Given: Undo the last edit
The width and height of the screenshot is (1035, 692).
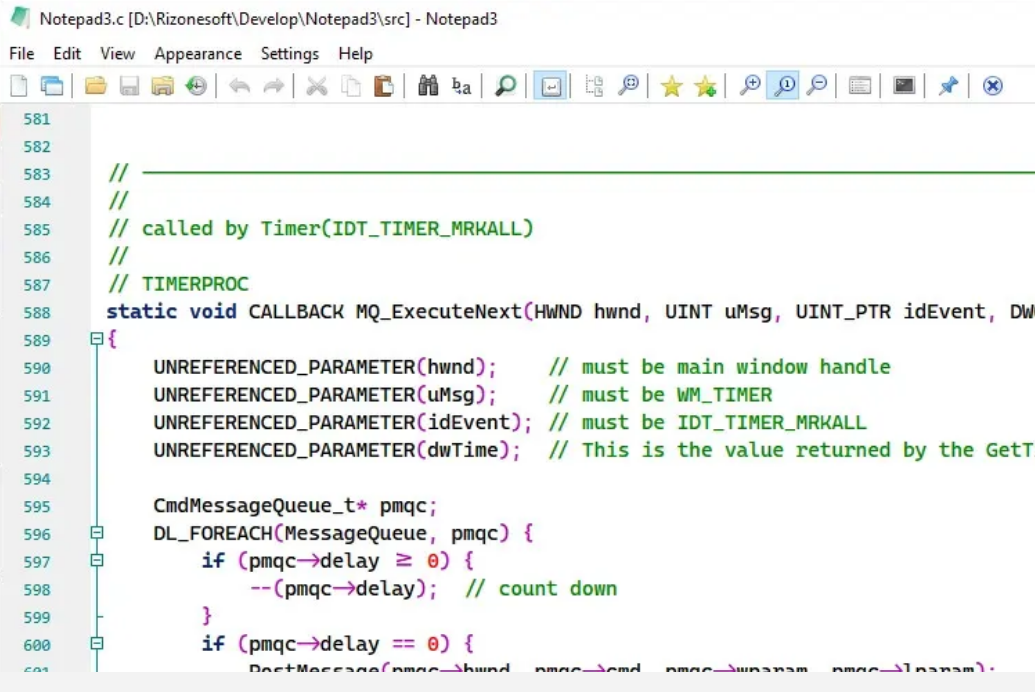Looking at the screenshot, I should pyautogui.click(x=240, y=86).
